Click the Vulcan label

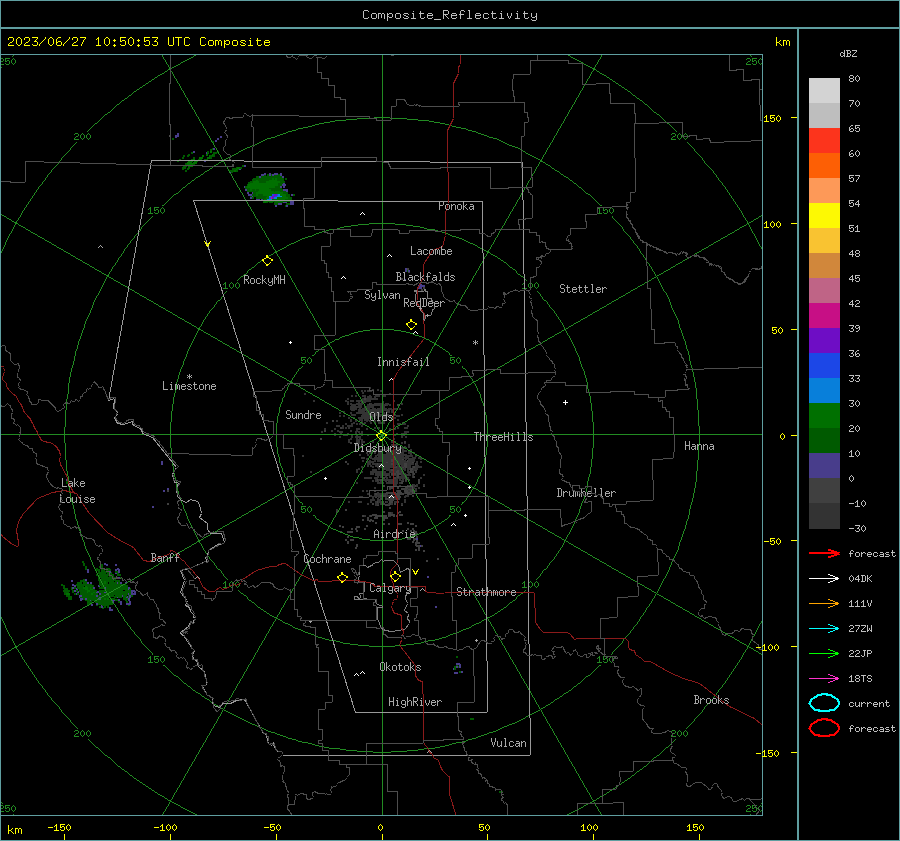[x=509, y=743]
